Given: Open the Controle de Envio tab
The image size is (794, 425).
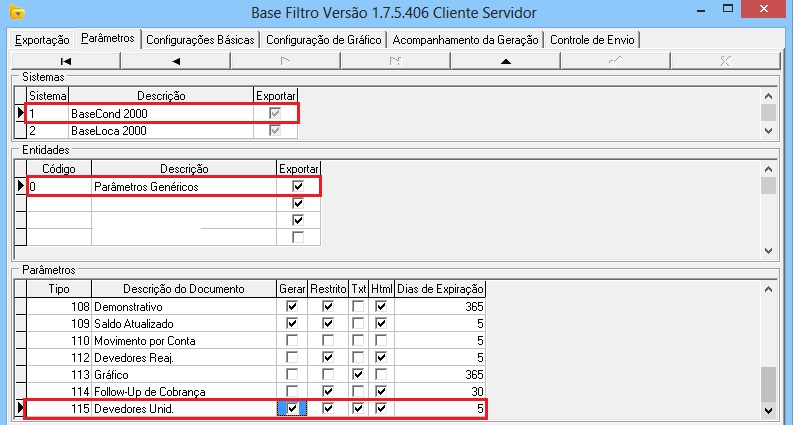Looking at the screenshot, I should click(593, 40).
